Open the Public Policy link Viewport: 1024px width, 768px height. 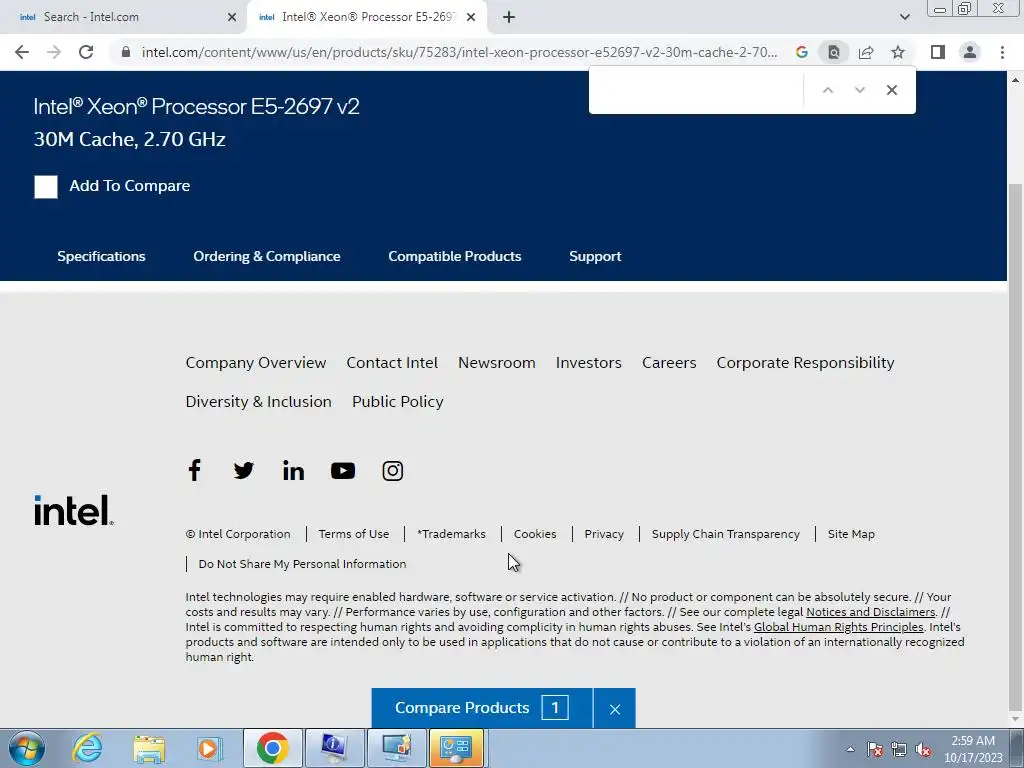[x=398, y=402]
